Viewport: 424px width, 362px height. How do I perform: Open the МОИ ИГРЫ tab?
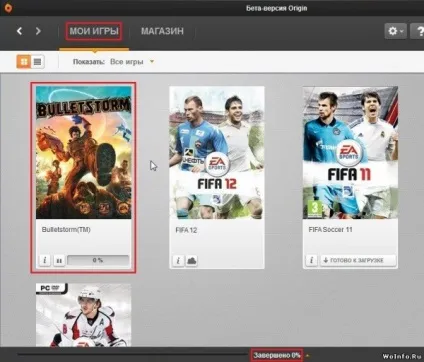pos(94,31)
